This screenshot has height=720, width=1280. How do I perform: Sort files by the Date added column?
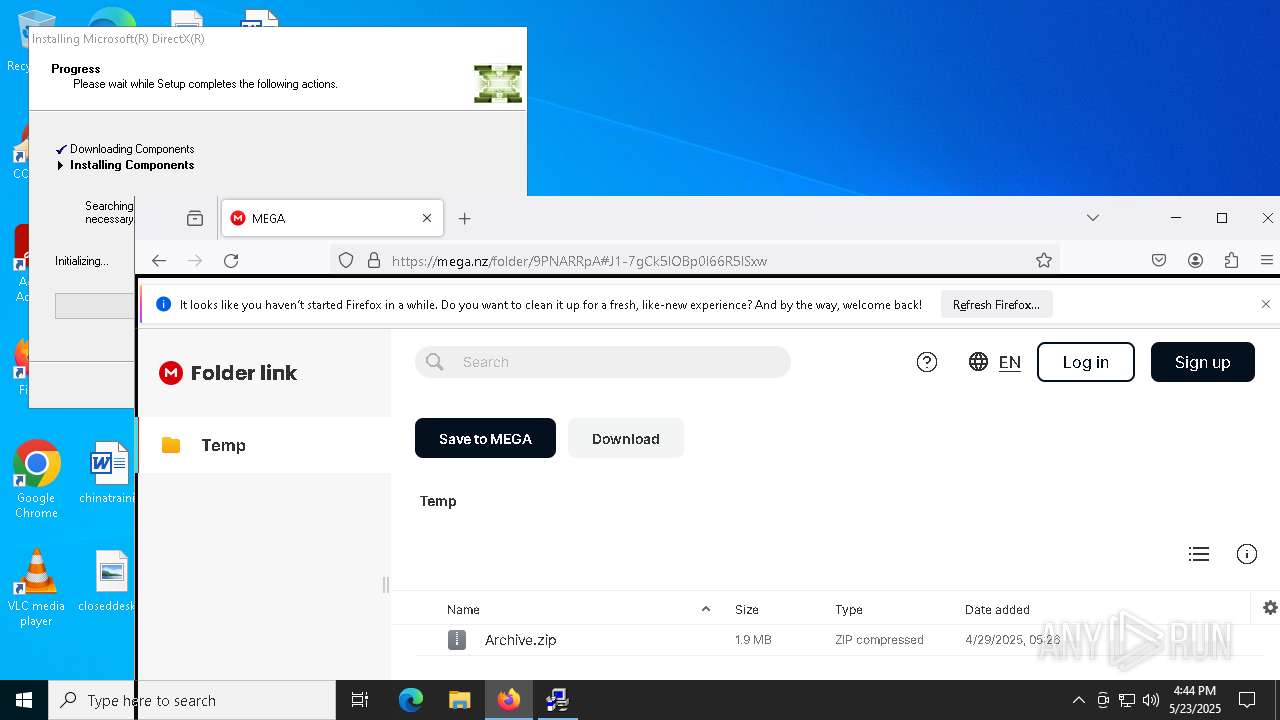(x=997, y=609)
